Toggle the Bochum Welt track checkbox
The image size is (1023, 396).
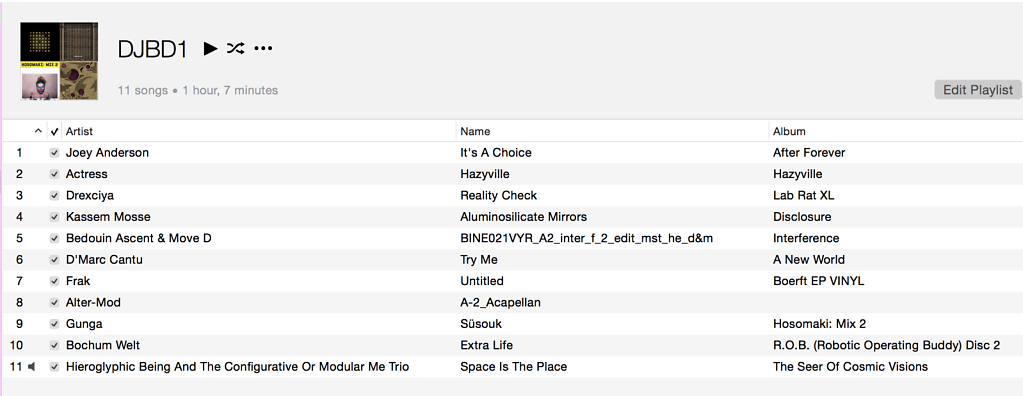tap(55, 346)
